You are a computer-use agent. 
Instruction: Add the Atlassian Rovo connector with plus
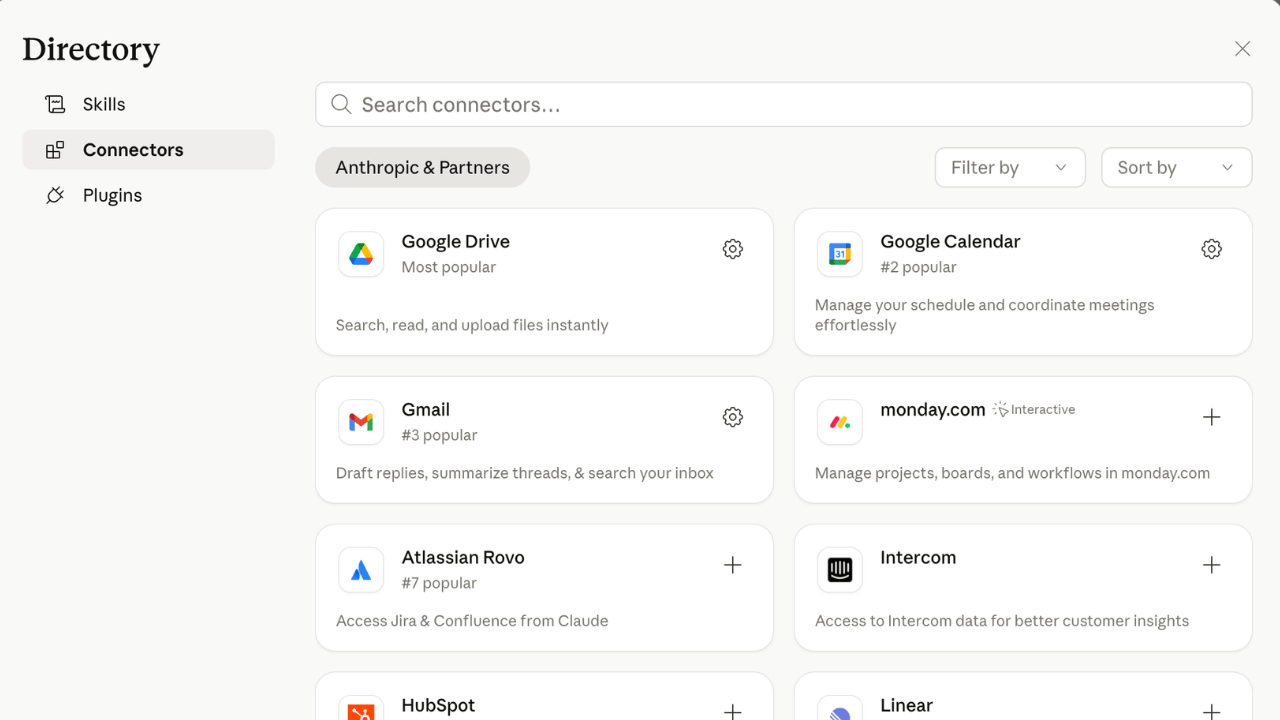pos(733,565)
